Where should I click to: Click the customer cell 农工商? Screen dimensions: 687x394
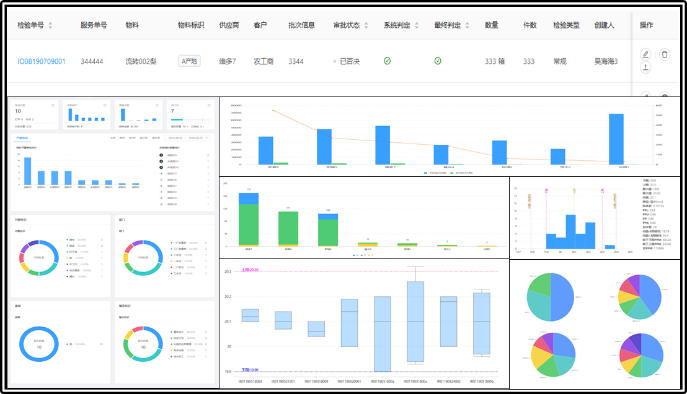(x=263, y=61)
